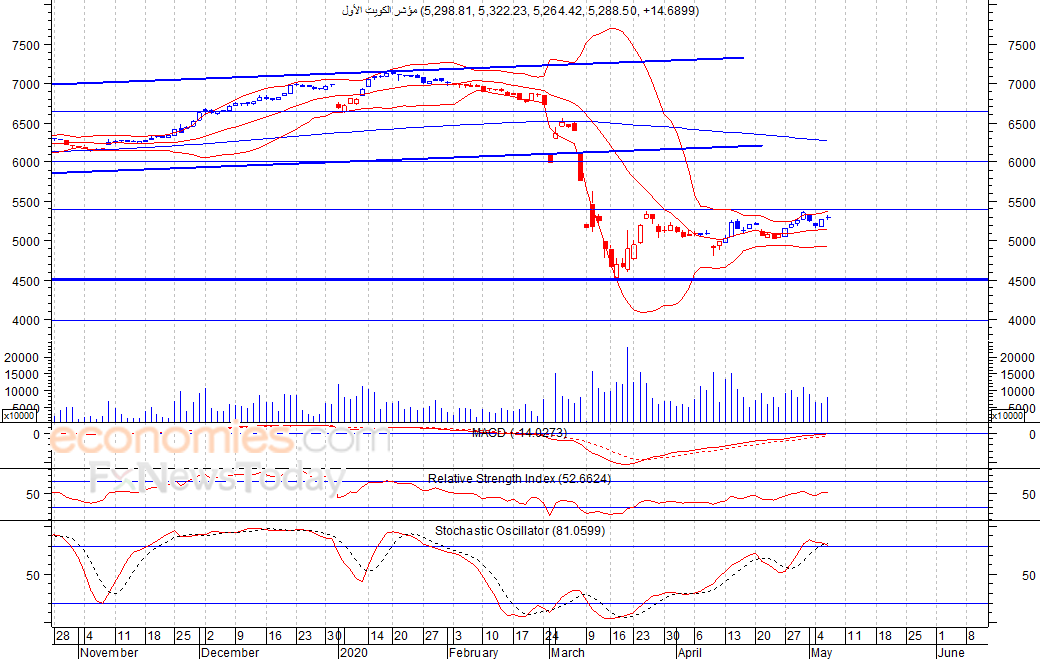Click 4500 on the left price axis
This screenshot has height=659, width=1040.
tap(26, 281)
